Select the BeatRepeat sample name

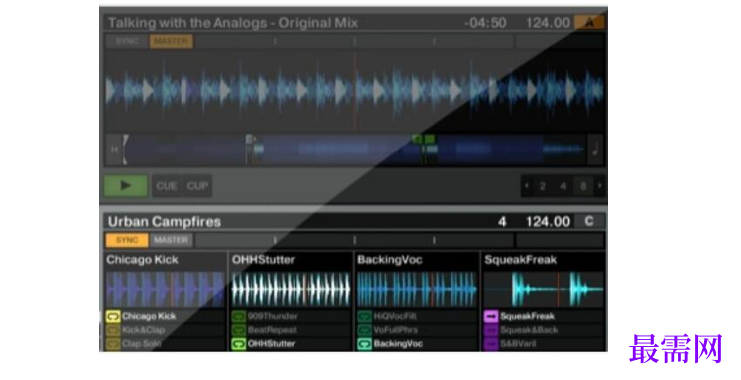[272, 330]
